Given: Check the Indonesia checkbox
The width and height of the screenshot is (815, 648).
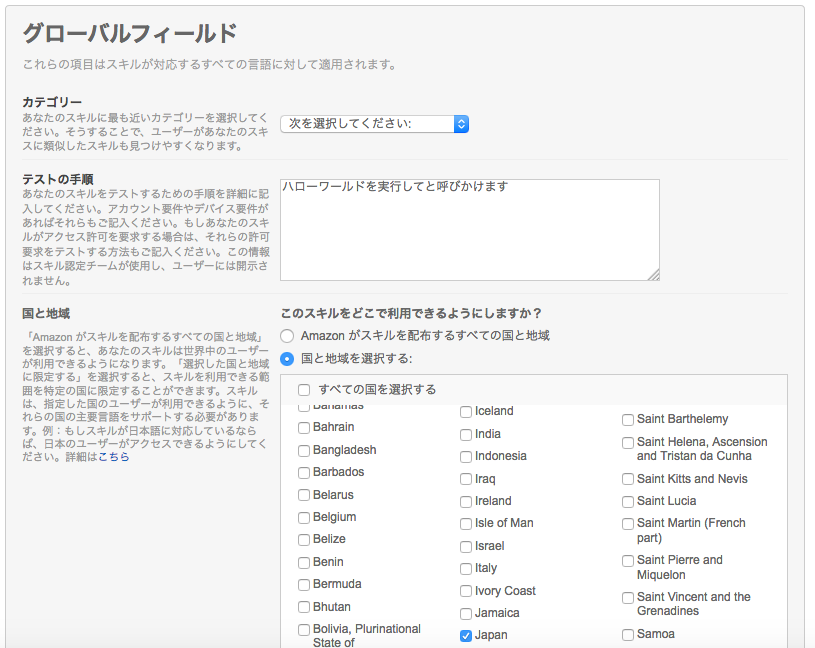Looking at the screenshot, I should pos(466,457).
